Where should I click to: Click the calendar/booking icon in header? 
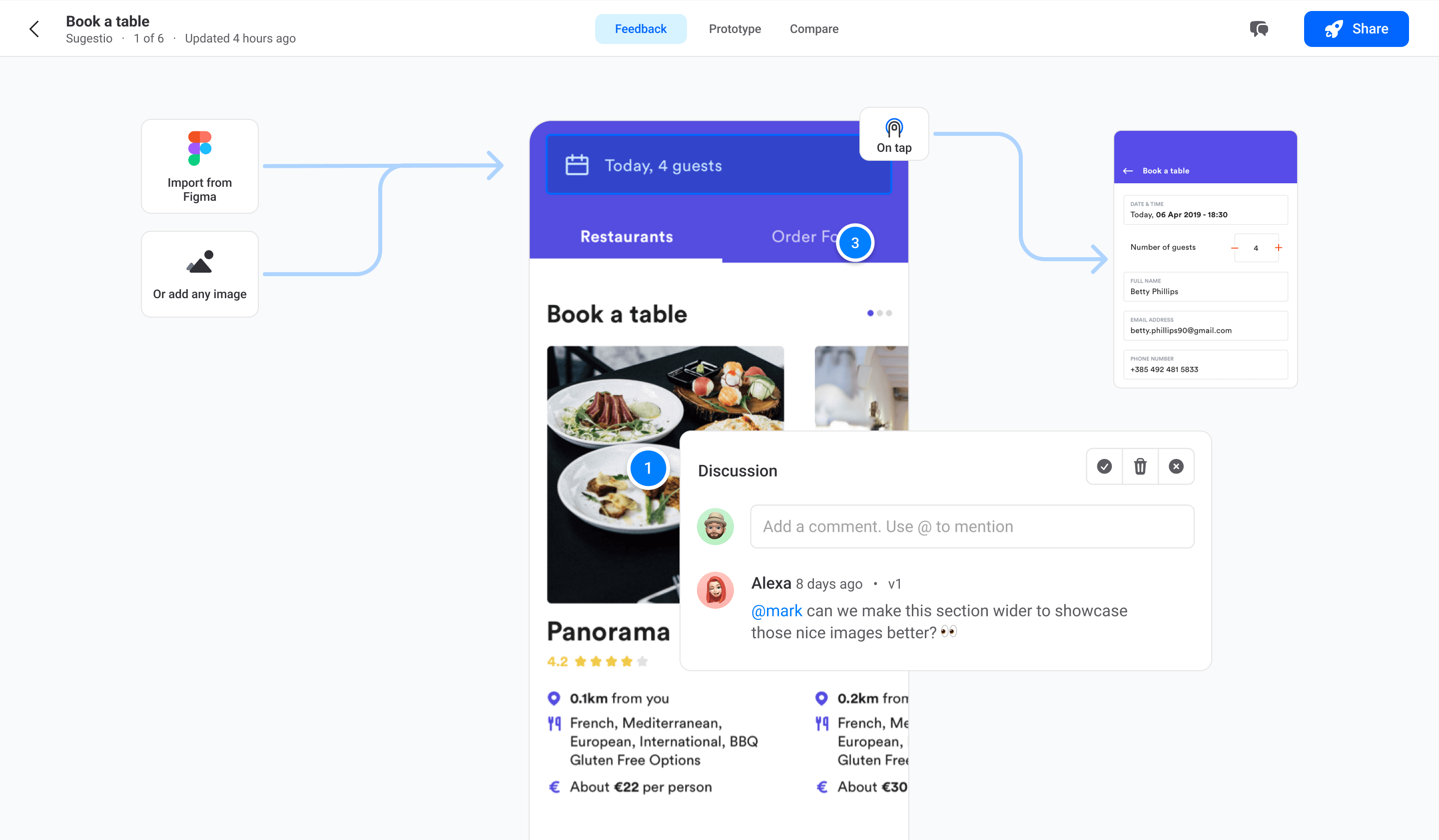pyautogui.click(x=577, y=166)
